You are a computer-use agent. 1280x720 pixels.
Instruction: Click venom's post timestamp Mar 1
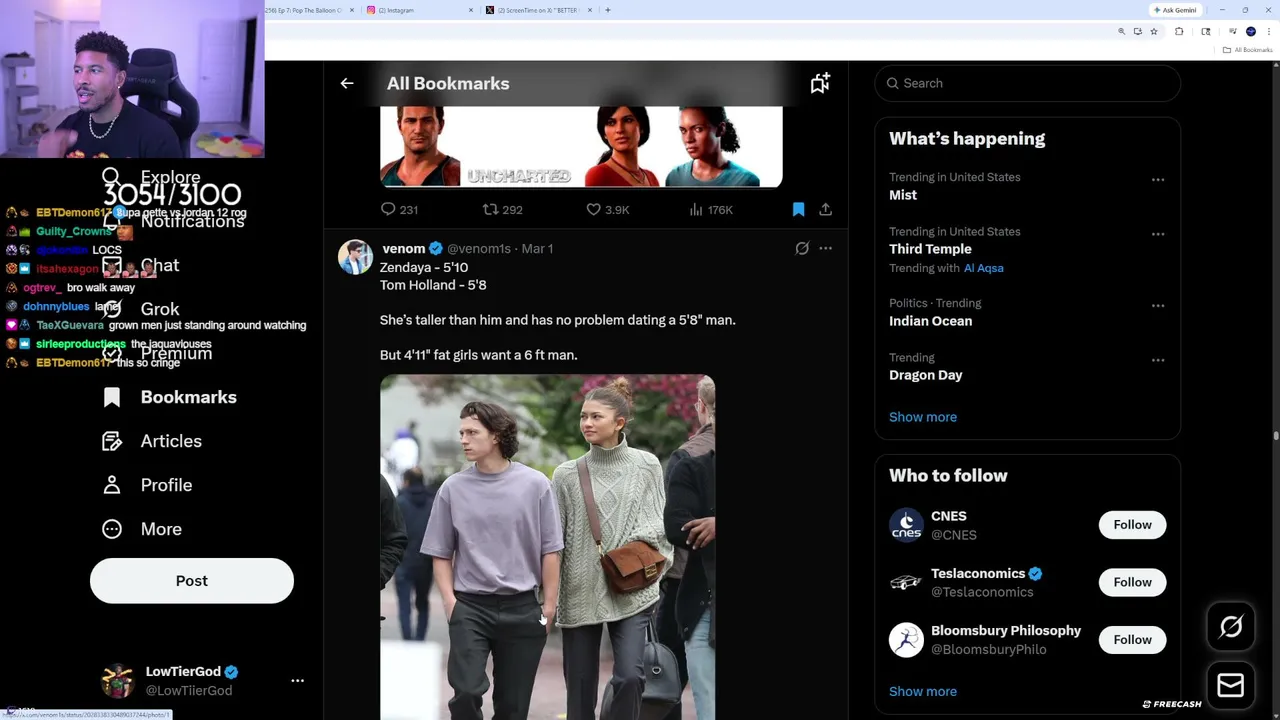(537, 248)
